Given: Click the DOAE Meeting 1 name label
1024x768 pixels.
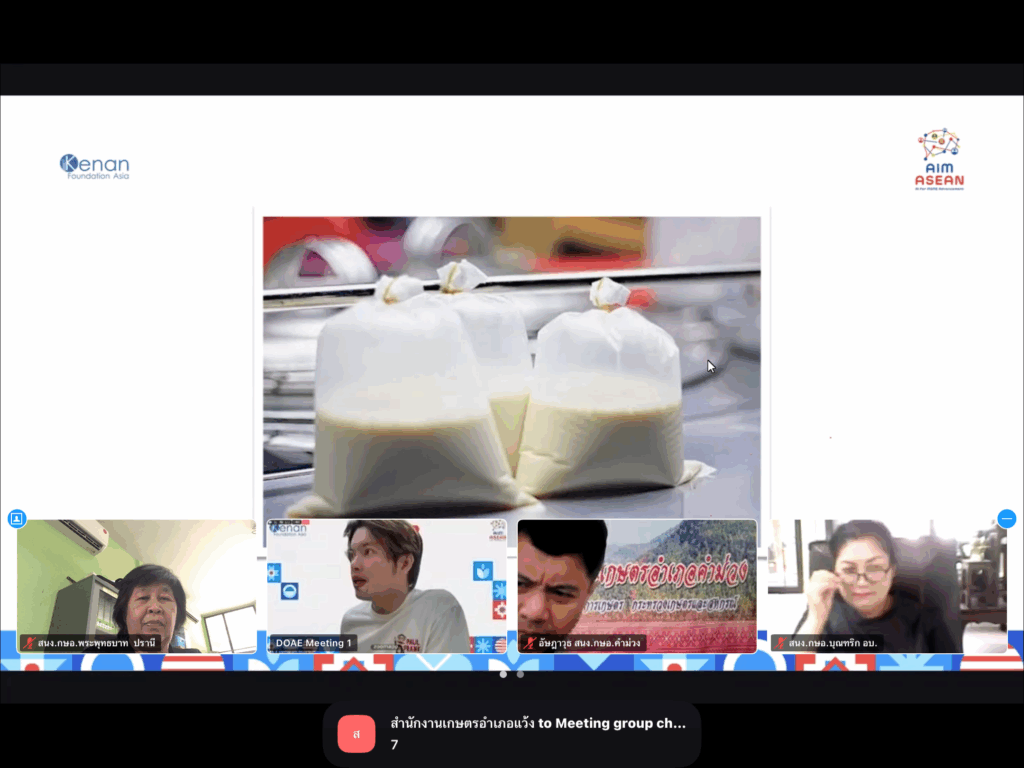Looking at the screenshot, I should point(313,643).
